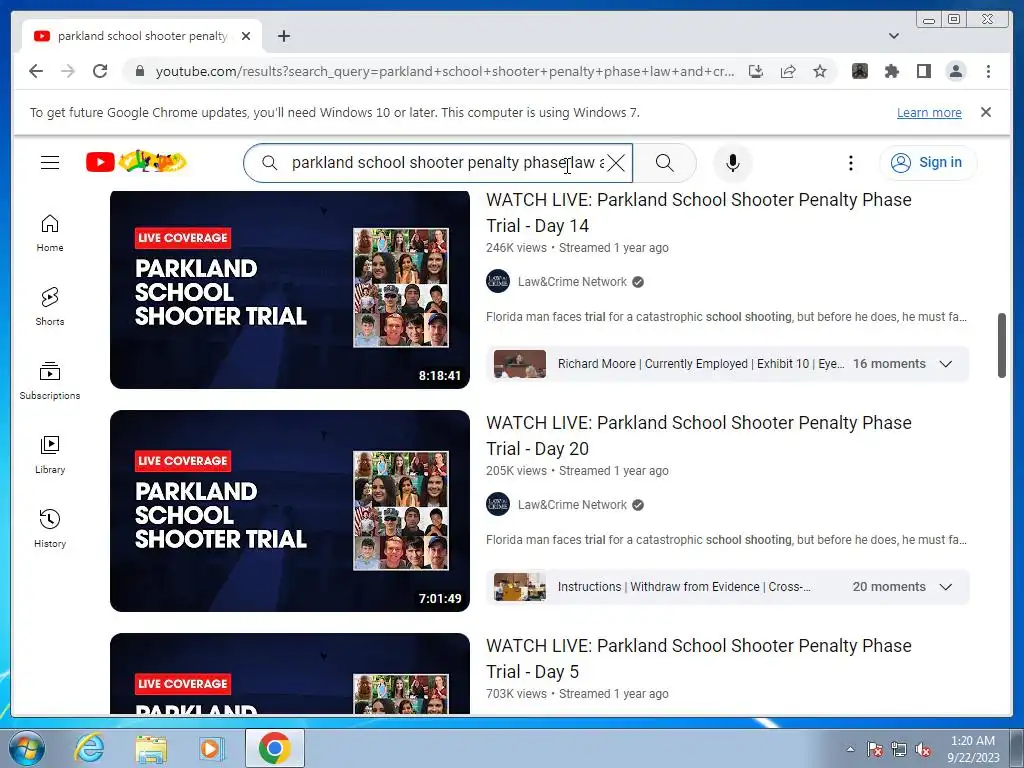This screenshot has height=768, width=1024.
Task: Open Law&Crime Network channel under Day 14
Action: [572, 281]
